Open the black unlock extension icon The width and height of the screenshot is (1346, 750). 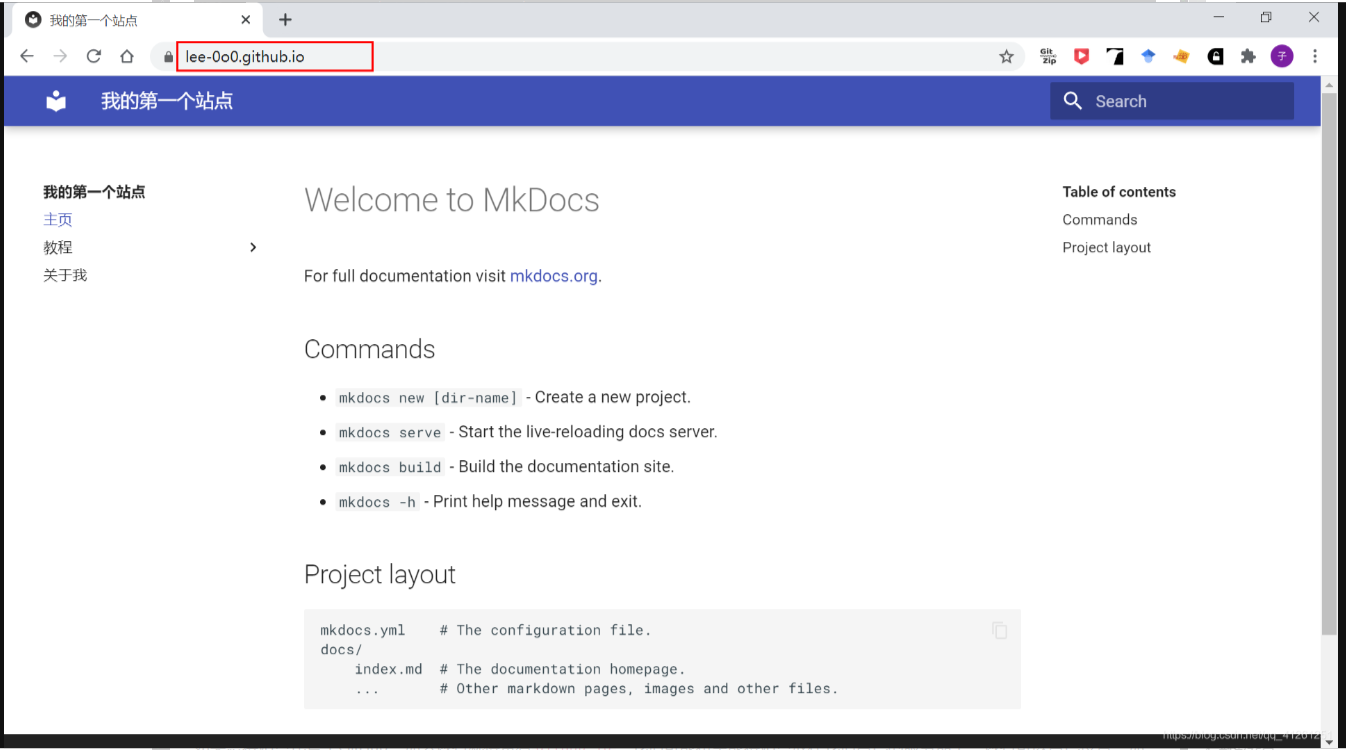(x=1215, y=57)
